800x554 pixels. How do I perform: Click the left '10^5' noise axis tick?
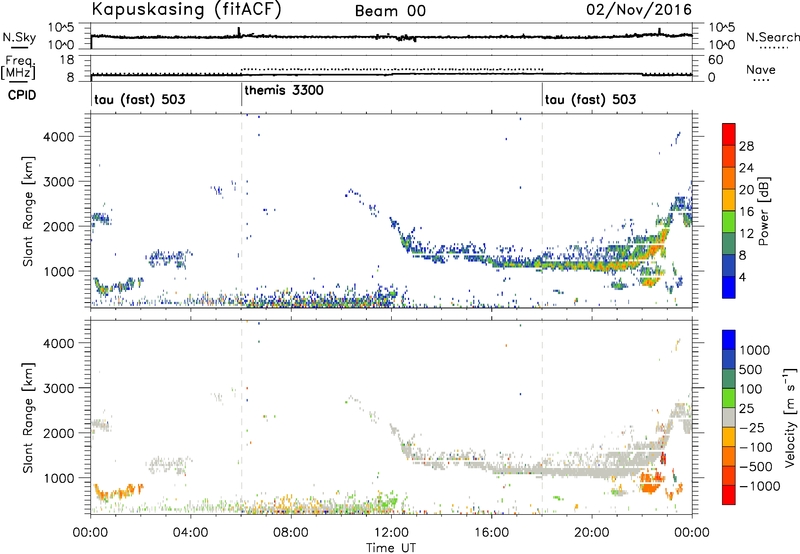(x=61, y=28)
